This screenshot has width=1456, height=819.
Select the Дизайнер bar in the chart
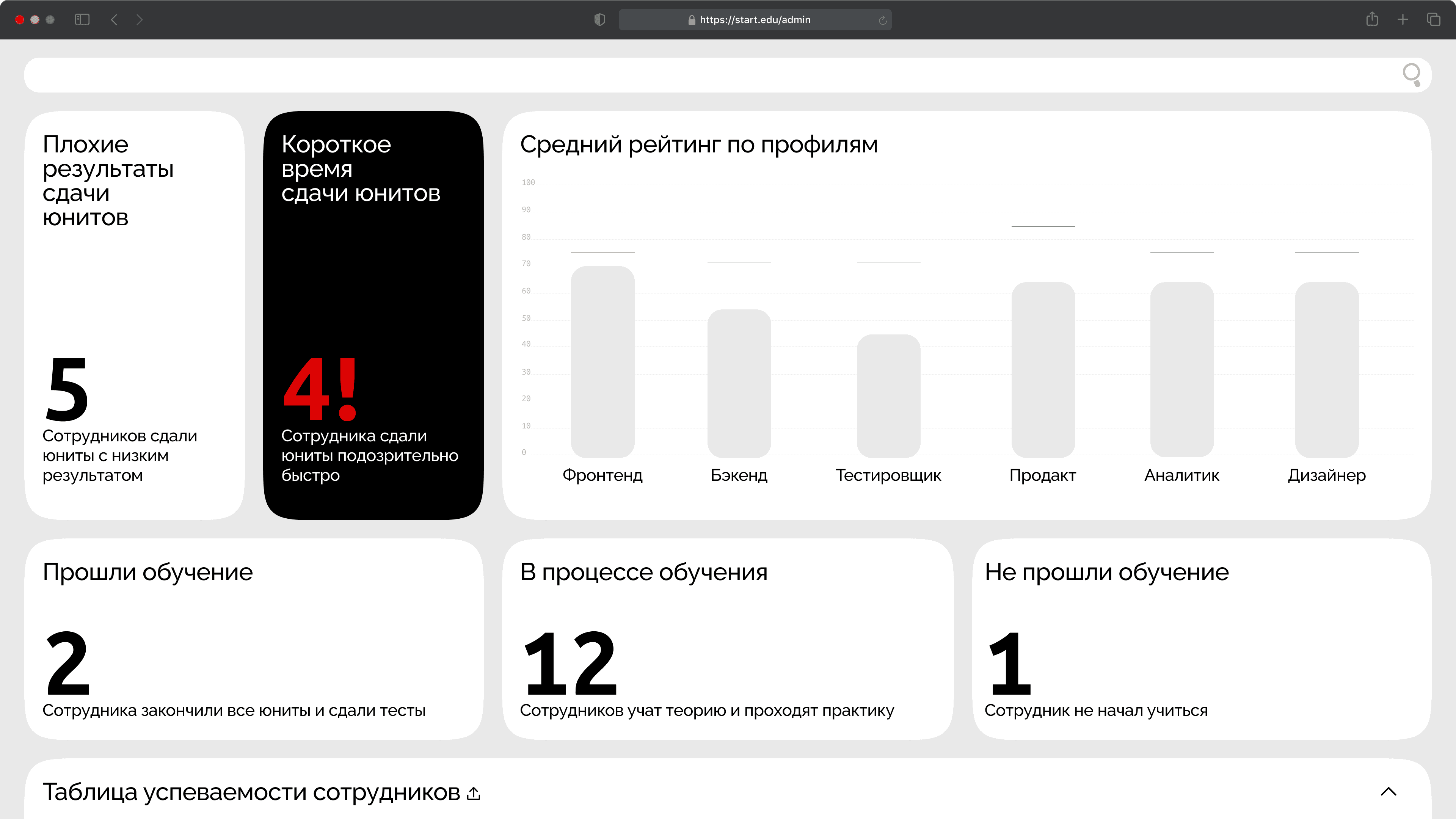(1327, 370)
